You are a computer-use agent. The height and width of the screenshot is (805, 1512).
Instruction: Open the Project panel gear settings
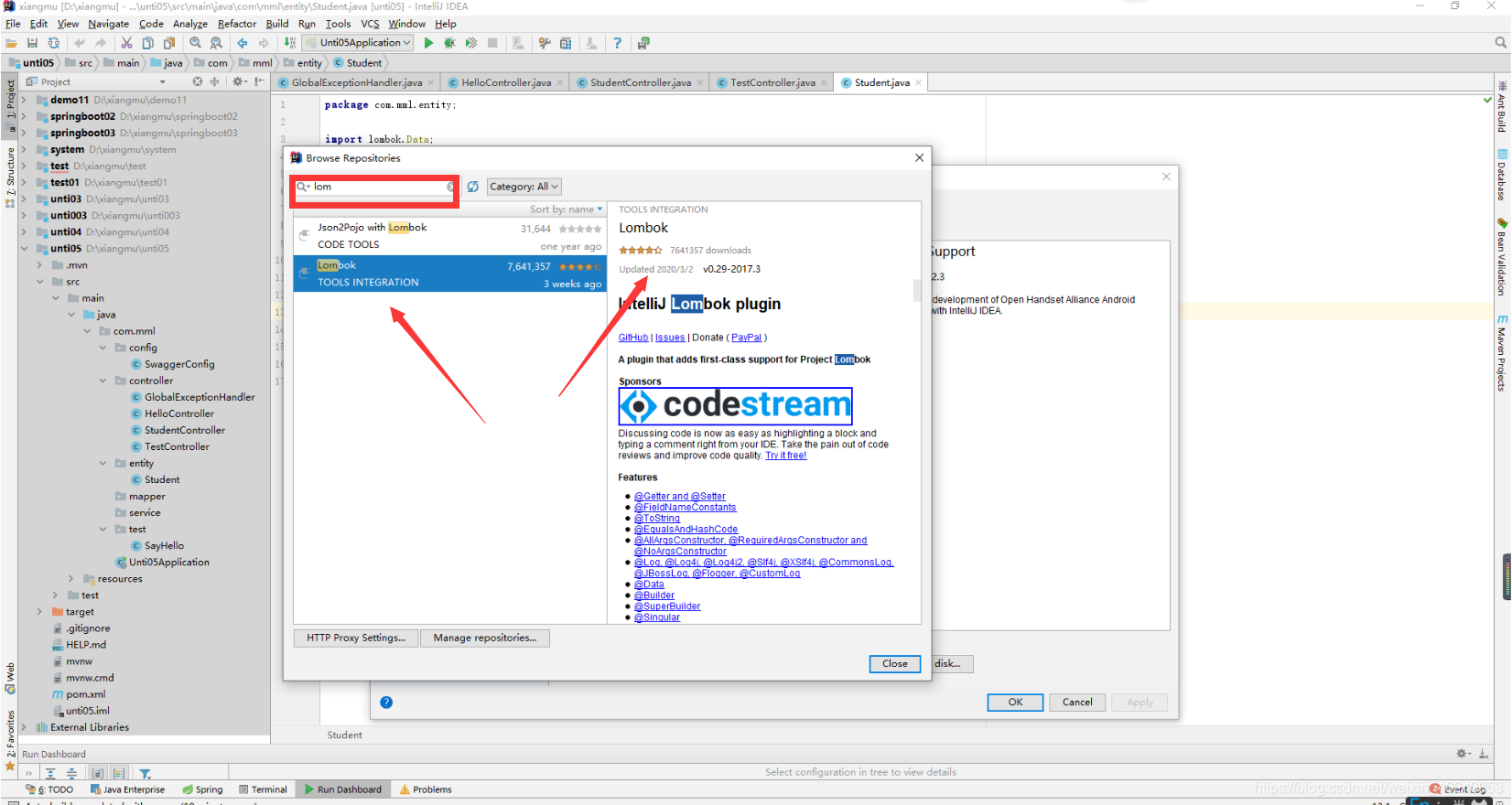[x=238, y=81]
